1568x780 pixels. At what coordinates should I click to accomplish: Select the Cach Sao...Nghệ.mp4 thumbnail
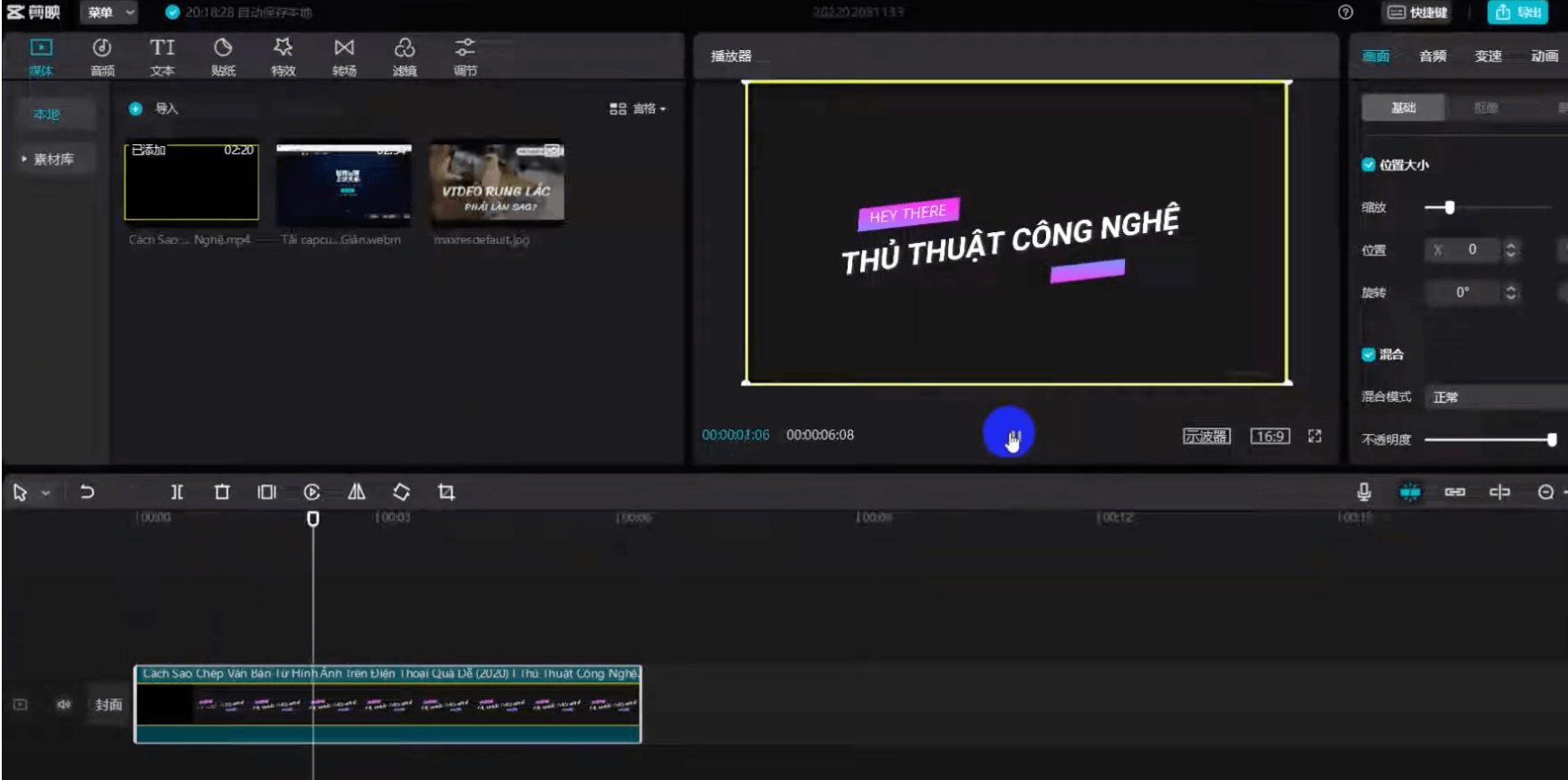(191, 182)
